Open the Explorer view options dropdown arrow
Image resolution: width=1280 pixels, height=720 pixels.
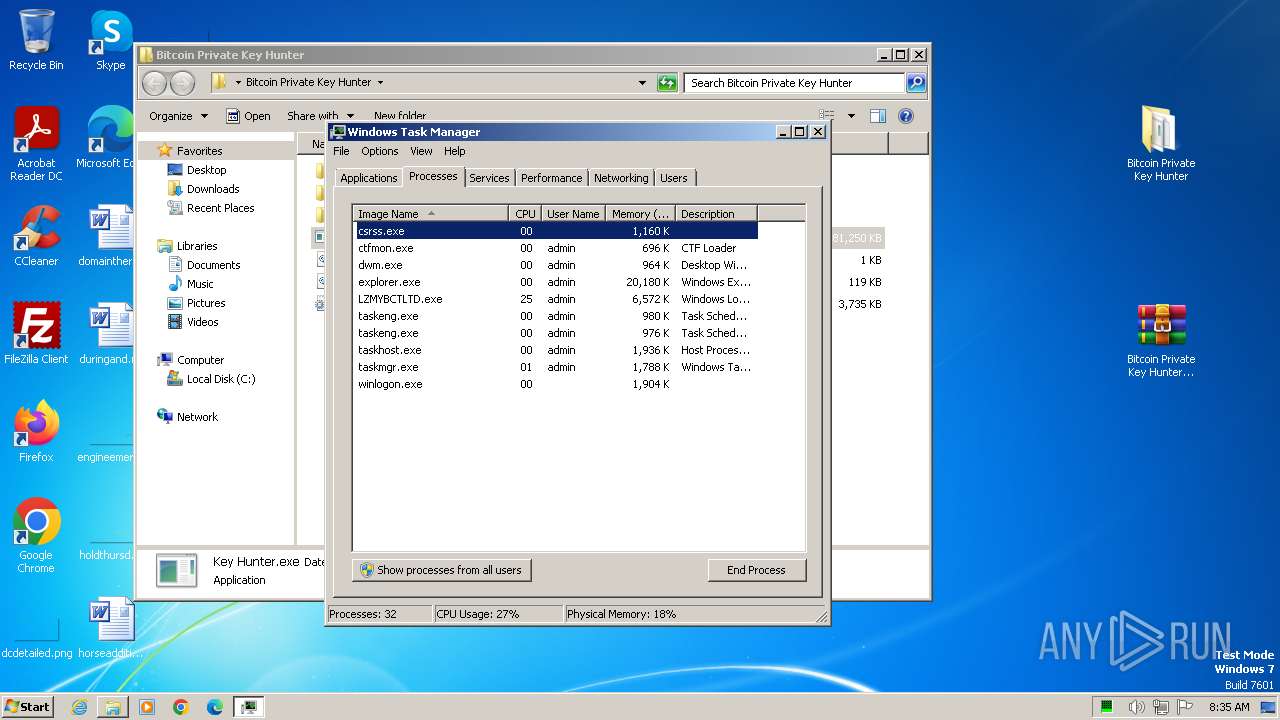(x=851, y=116)
